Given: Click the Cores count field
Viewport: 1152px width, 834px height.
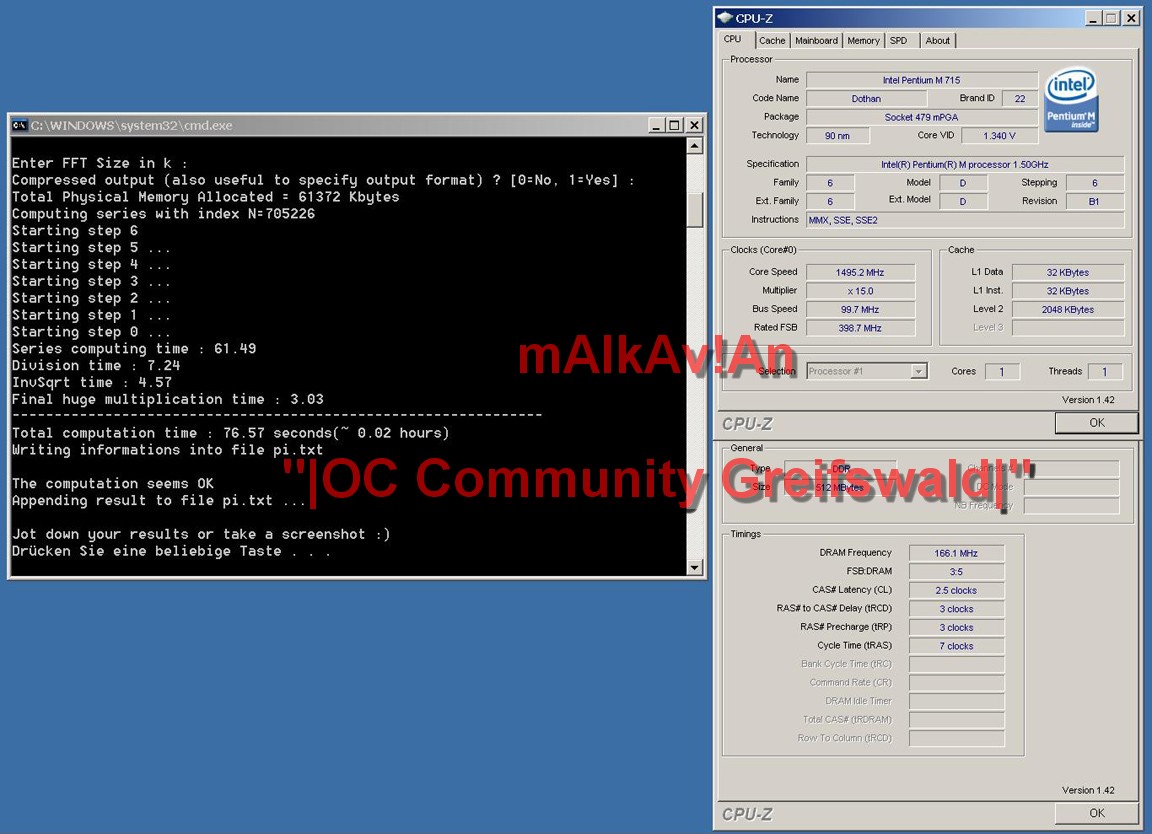Looking at the screenshot, I should point(1001,372).
